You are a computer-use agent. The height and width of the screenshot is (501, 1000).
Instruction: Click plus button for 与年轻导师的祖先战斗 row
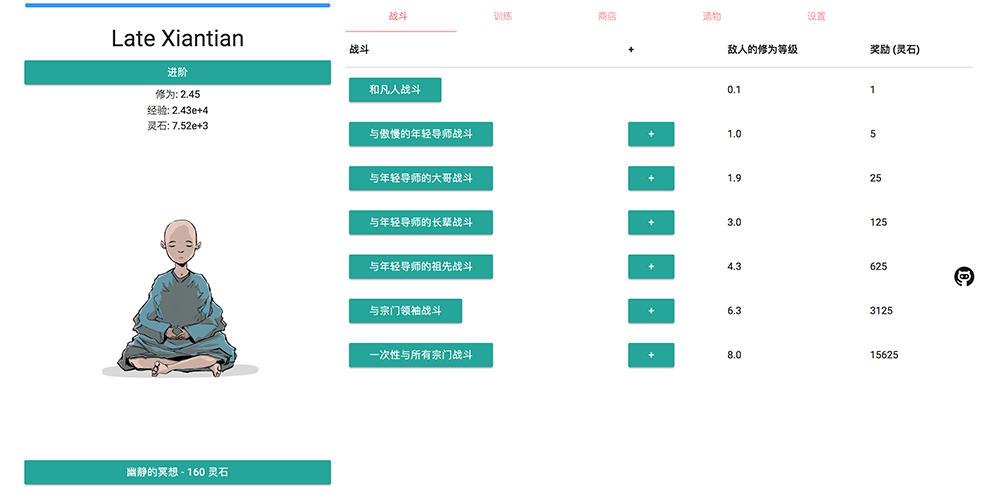(x=651, y=266)
